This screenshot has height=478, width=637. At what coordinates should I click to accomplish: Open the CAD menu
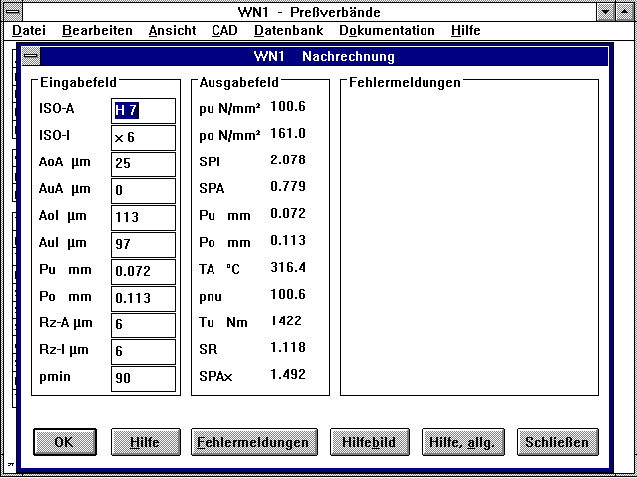pos(225,31)
